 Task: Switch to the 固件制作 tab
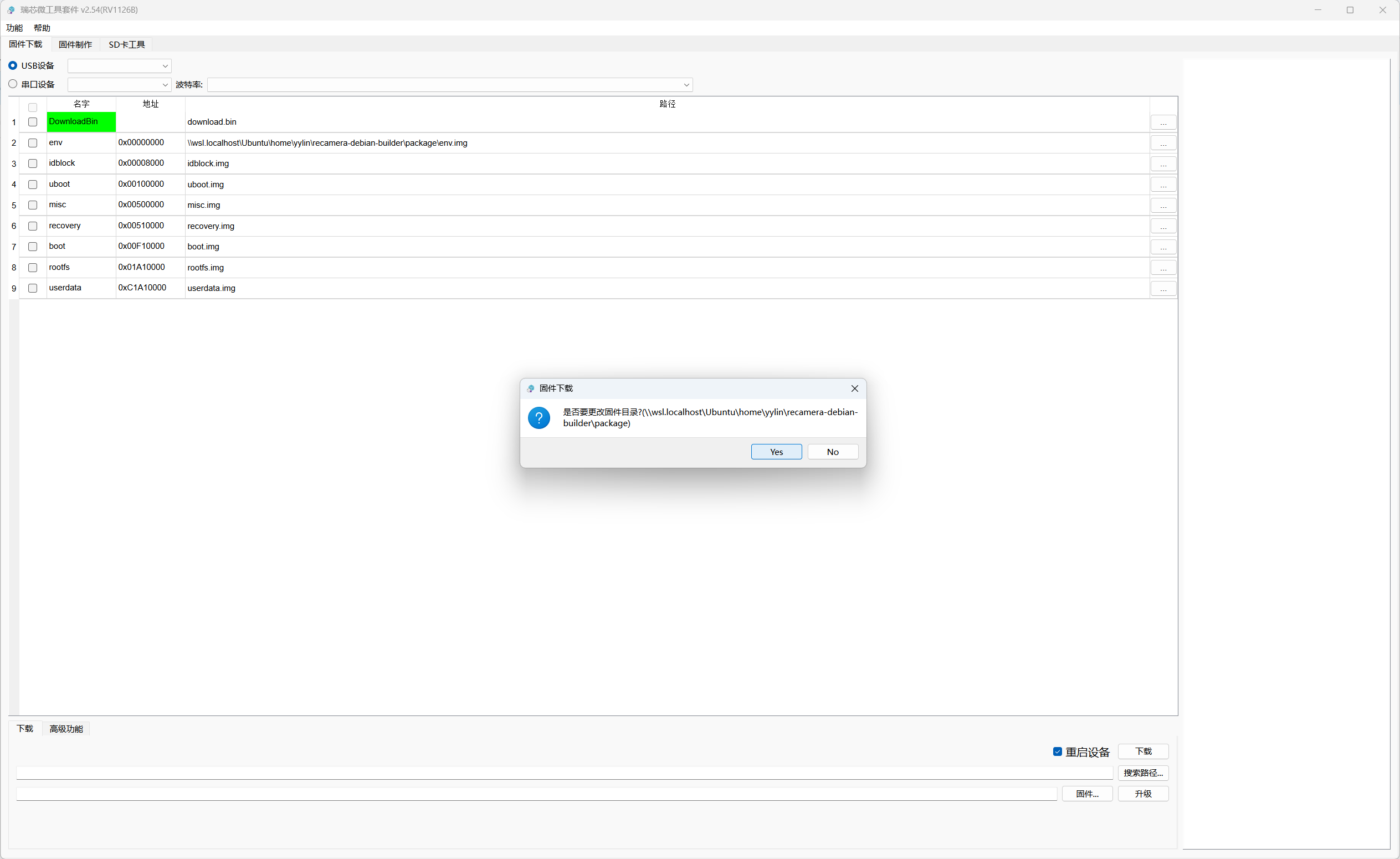(x=75, y=44)
